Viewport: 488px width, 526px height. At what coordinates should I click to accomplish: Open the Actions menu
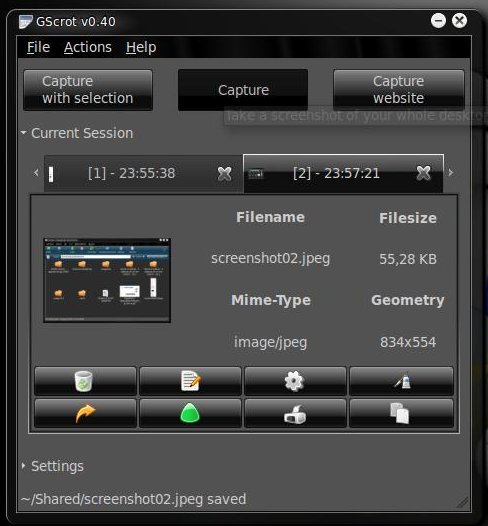[x=88, y=47]
